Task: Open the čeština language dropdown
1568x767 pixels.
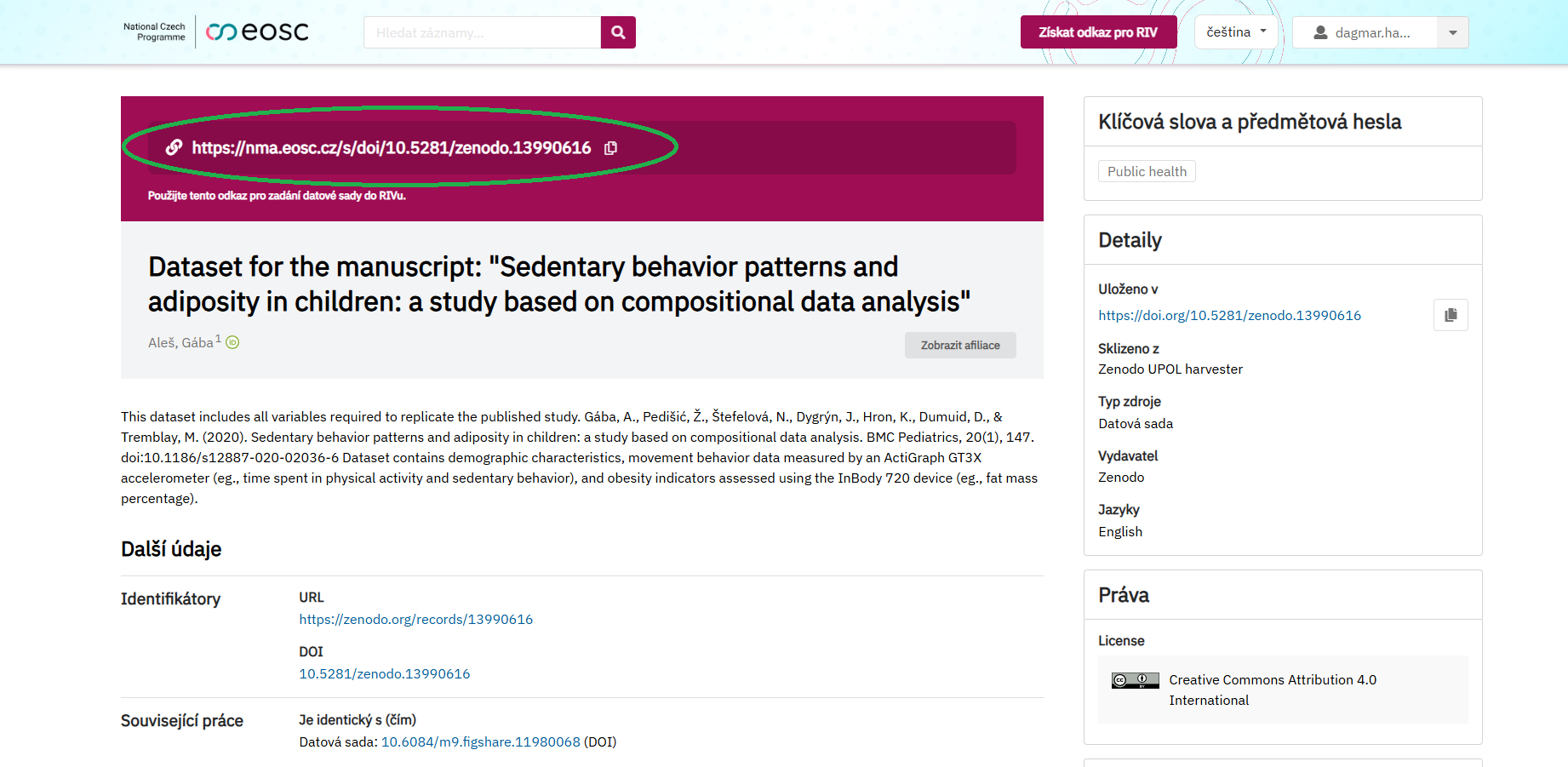Action: pos(1236,32)
